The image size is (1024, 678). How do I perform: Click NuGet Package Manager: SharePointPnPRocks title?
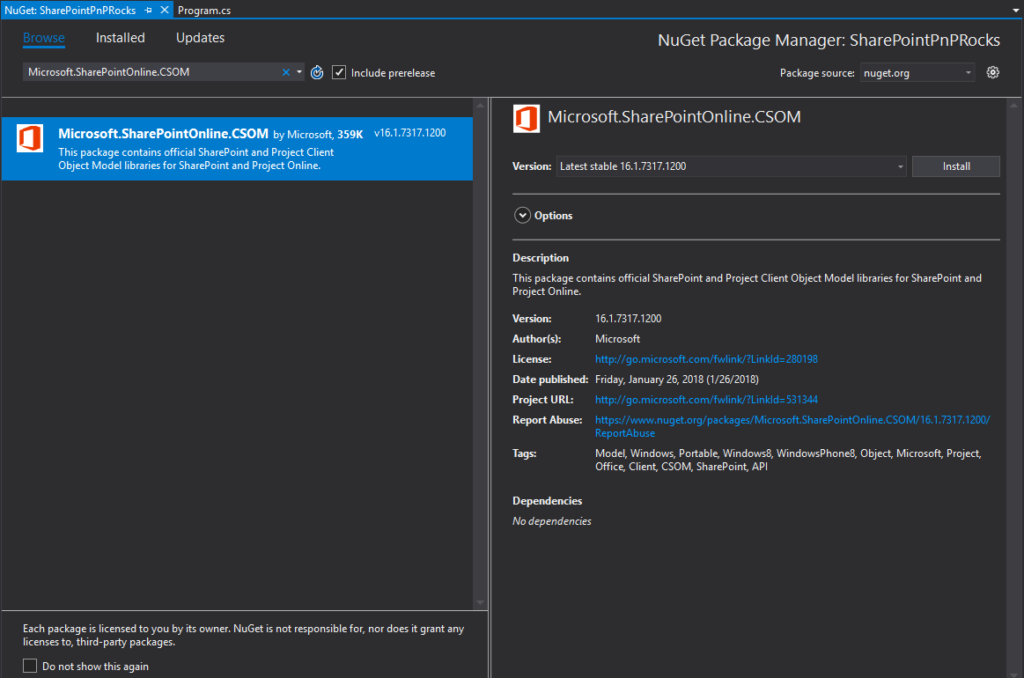pyautogui.click(x=829, y=40)
